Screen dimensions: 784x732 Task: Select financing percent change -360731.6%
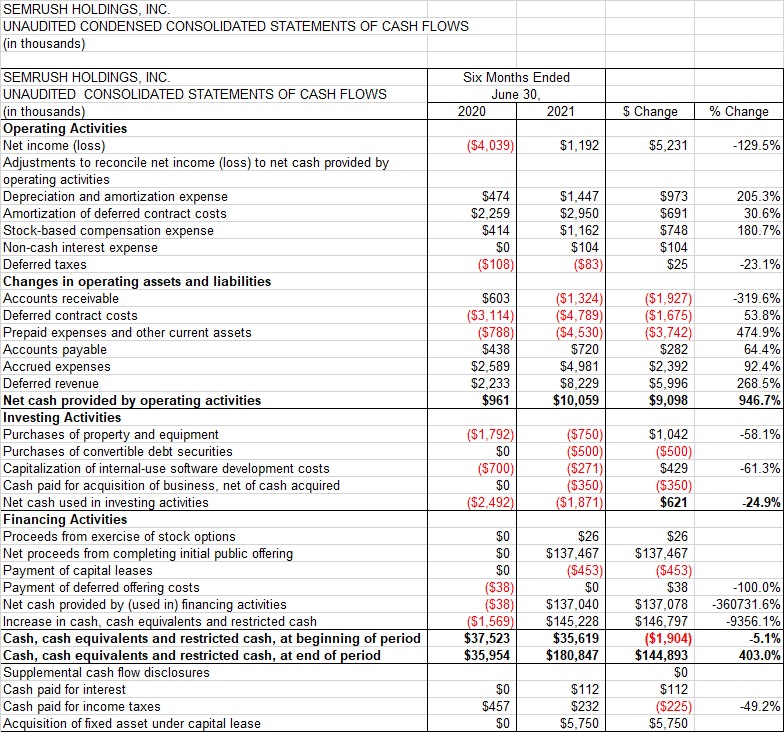(x=746, y=604)
